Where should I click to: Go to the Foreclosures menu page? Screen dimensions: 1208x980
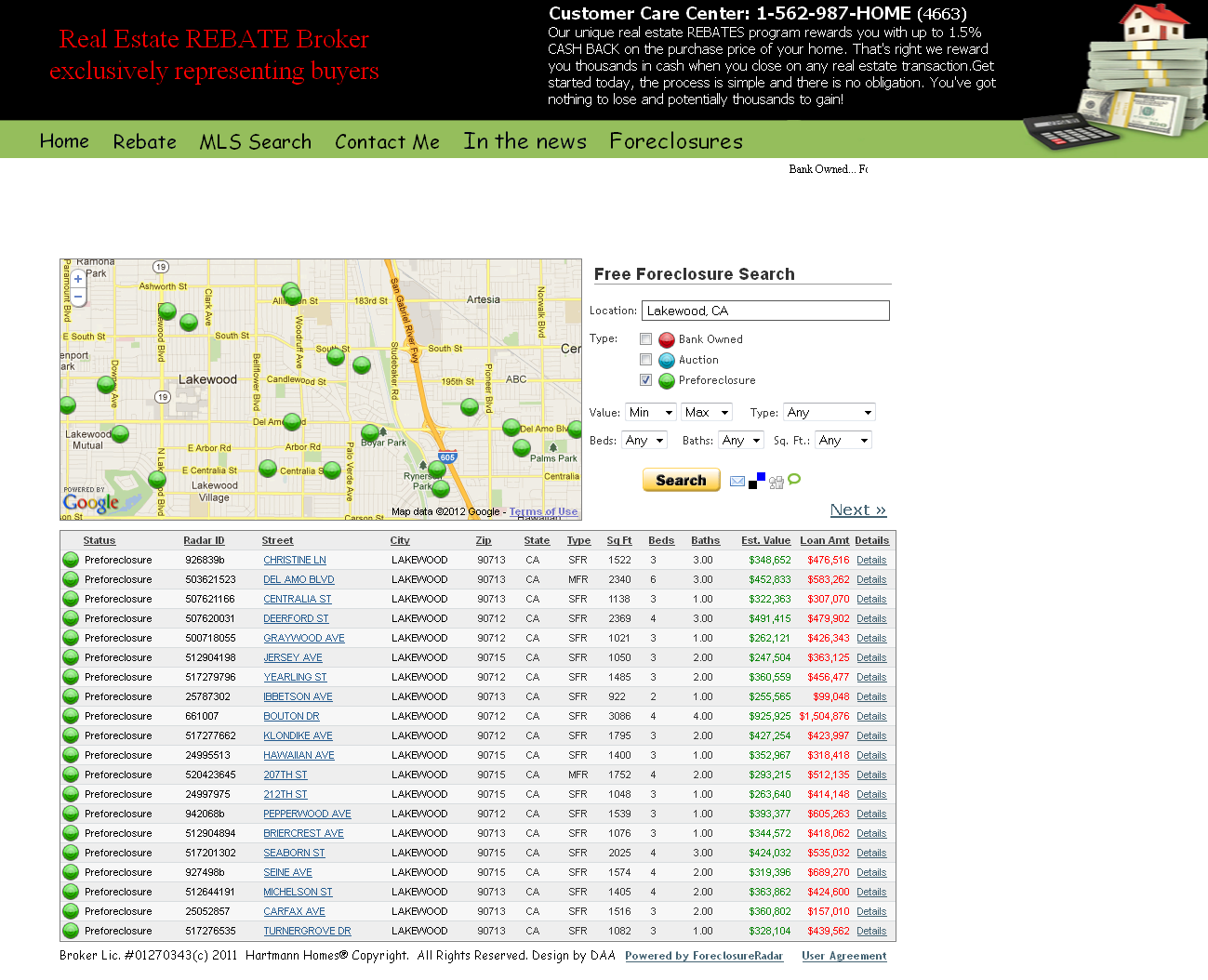pyautogui.click(x=676, y=141)
